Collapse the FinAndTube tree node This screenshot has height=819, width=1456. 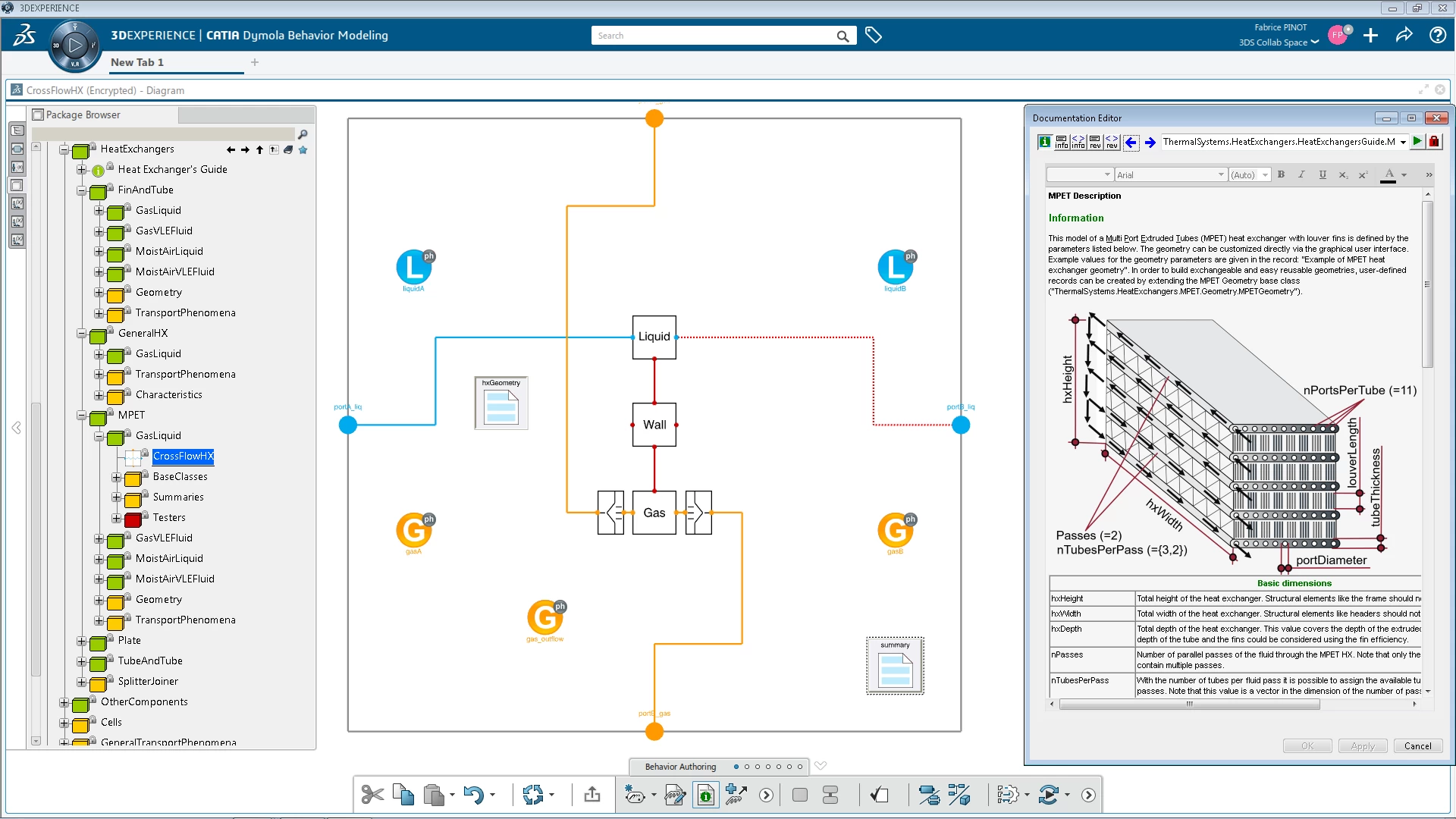point(82,191)
